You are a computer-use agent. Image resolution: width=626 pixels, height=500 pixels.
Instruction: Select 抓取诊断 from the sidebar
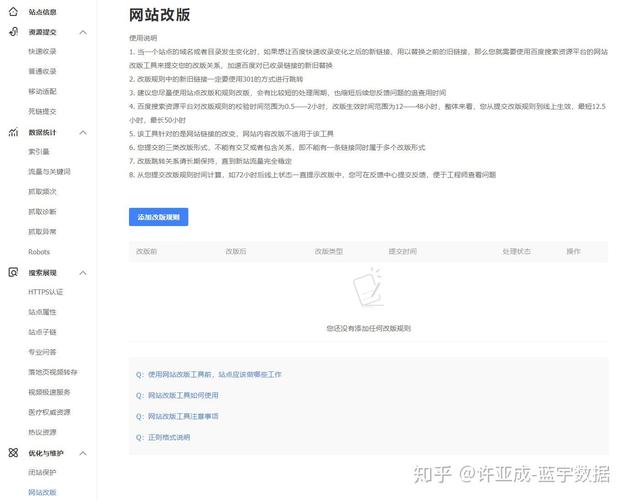[x=42, y=211]
